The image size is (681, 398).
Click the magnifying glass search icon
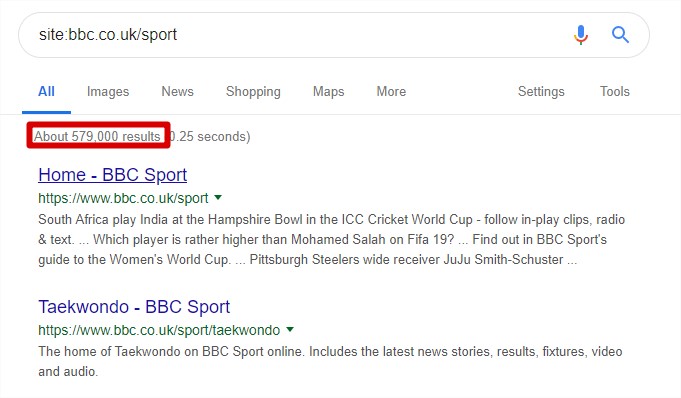click(620, 34)
